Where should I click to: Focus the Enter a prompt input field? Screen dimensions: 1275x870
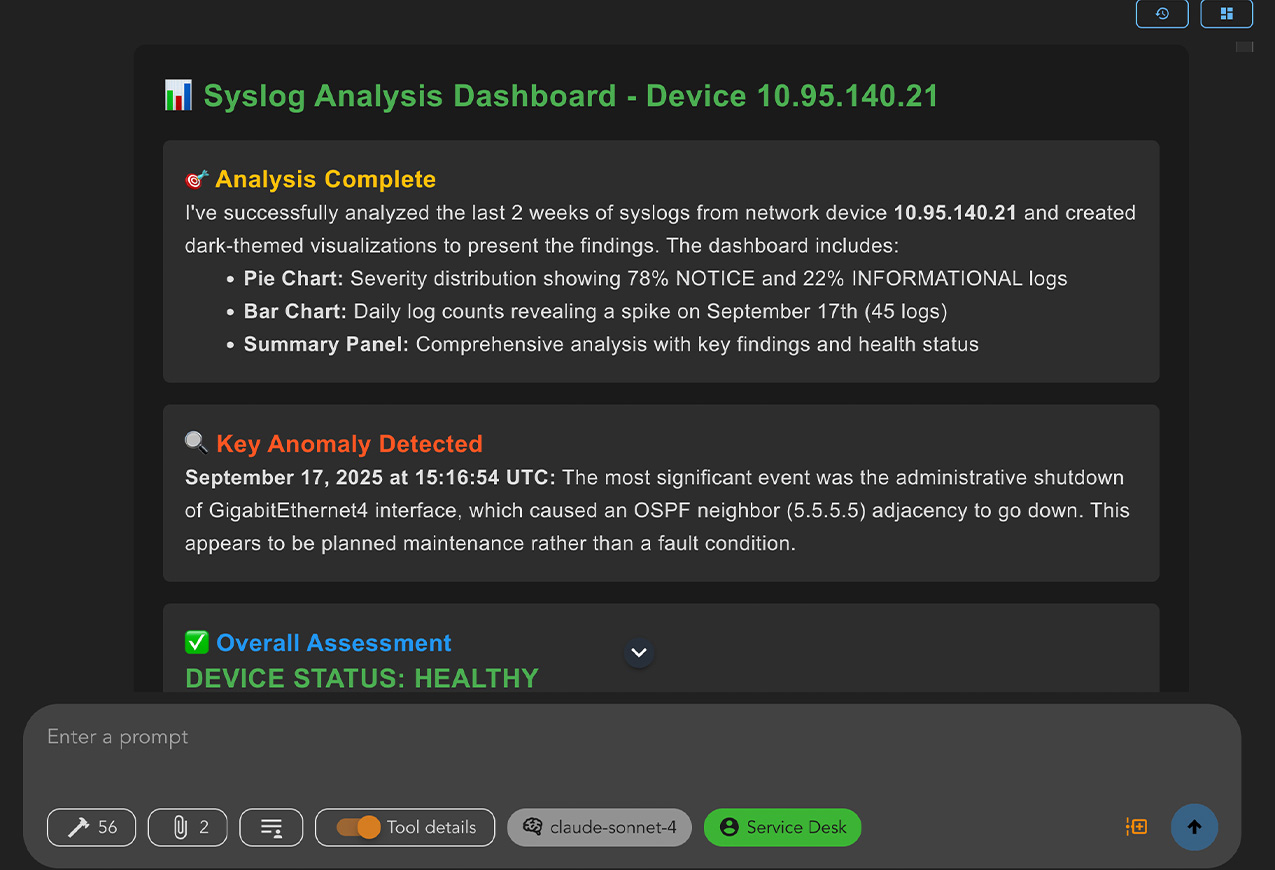600,737
